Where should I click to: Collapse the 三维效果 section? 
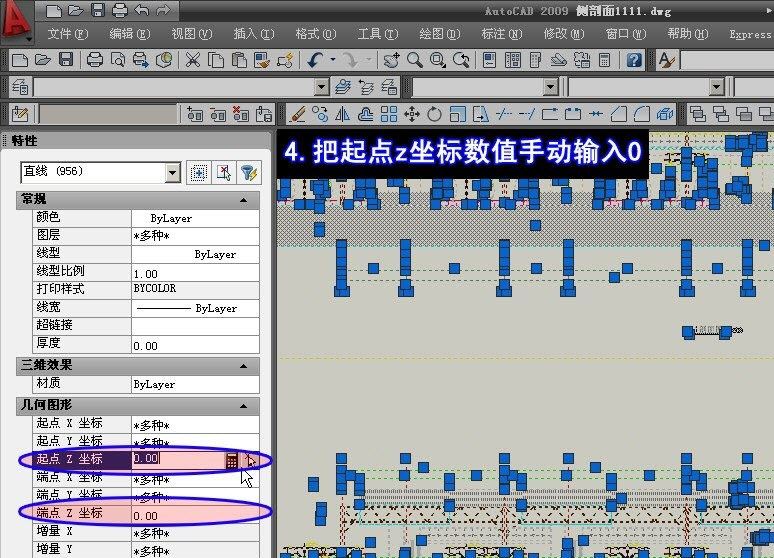click(x=243, y=366)
